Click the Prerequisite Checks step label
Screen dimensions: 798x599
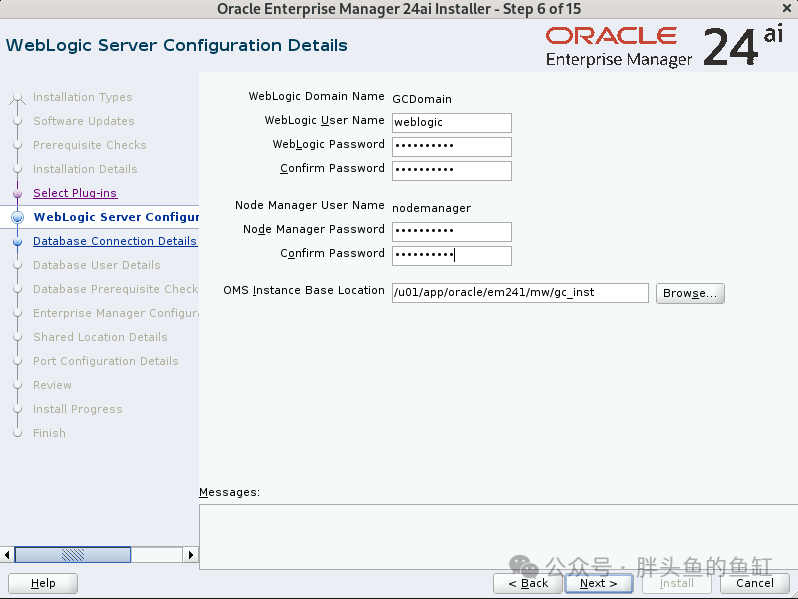pyautogui.click(x=90, y=145)
